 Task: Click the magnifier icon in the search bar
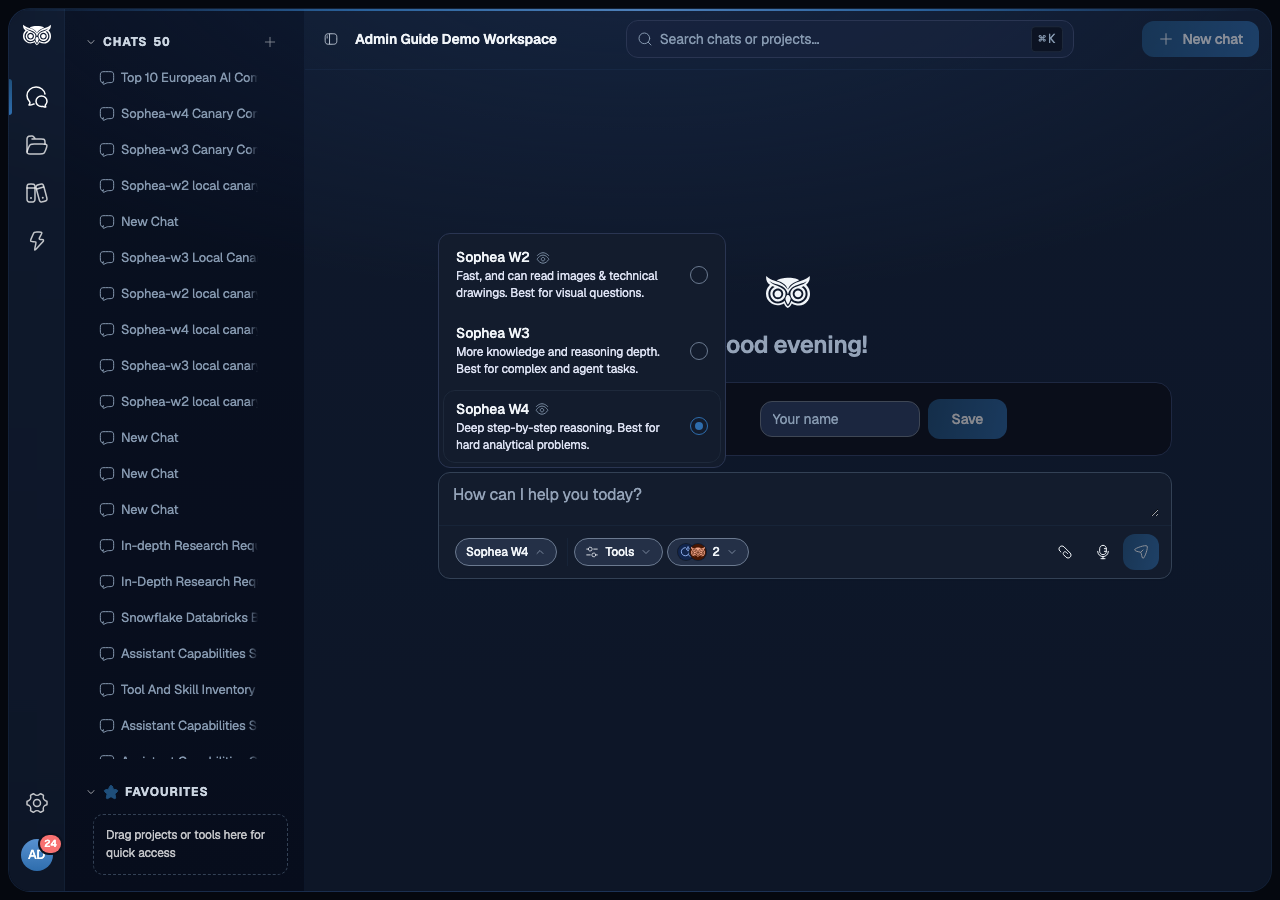click(645, 39)
